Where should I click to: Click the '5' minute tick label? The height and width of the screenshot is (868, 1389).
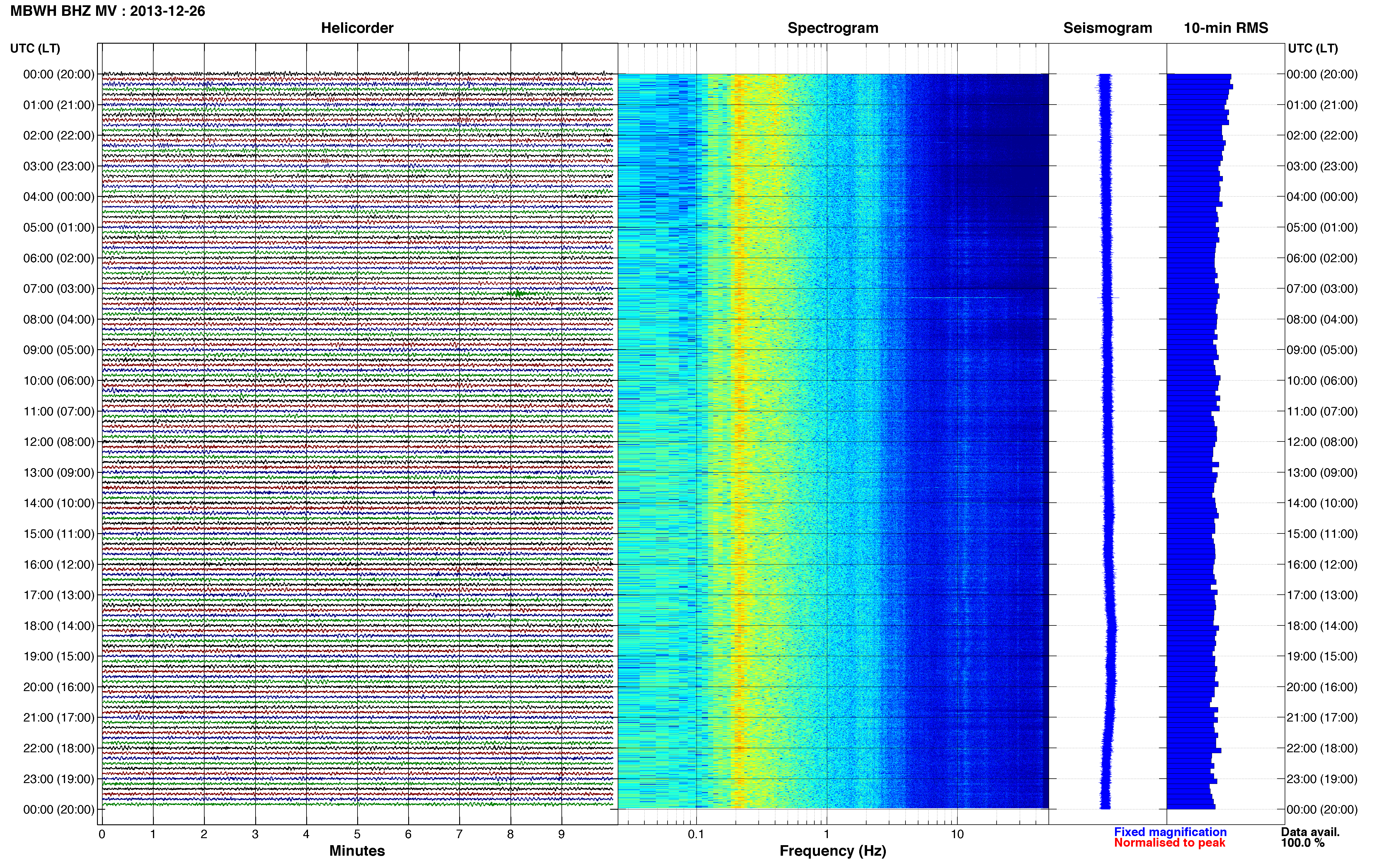pyautogui.click(x=357, y=834)
